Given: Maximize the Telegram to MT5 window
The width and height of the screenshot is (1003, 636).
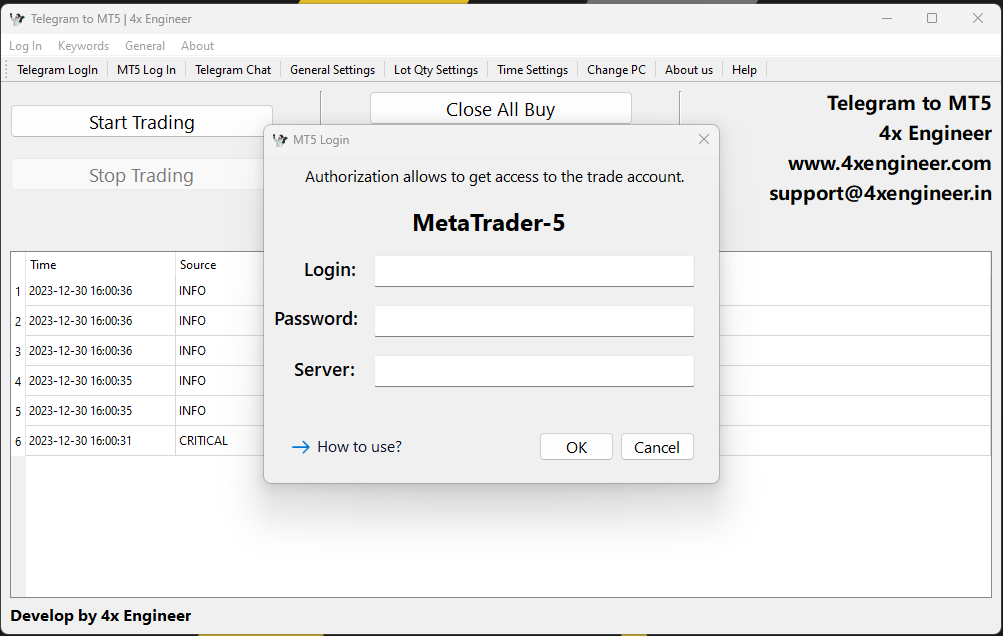Looking at the screenshot, I should pos(932,19).
